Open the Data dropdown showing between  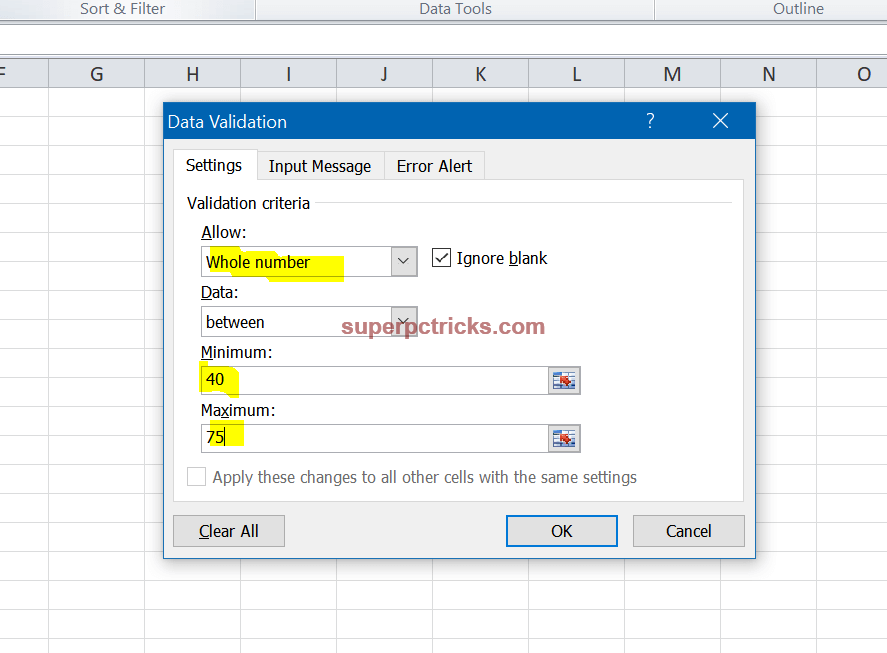[403, 321]
